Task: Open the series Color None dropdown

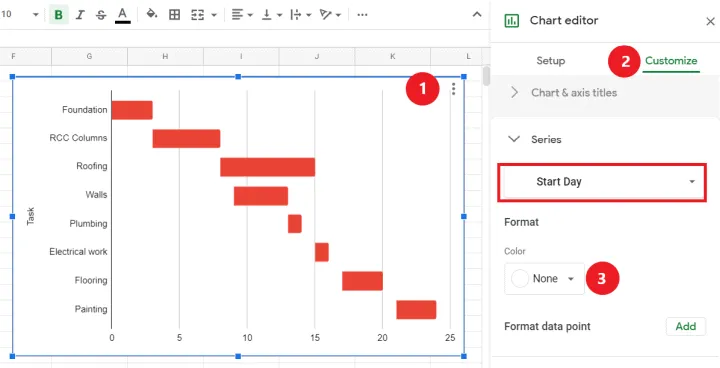Action: [x=544, y=278]
